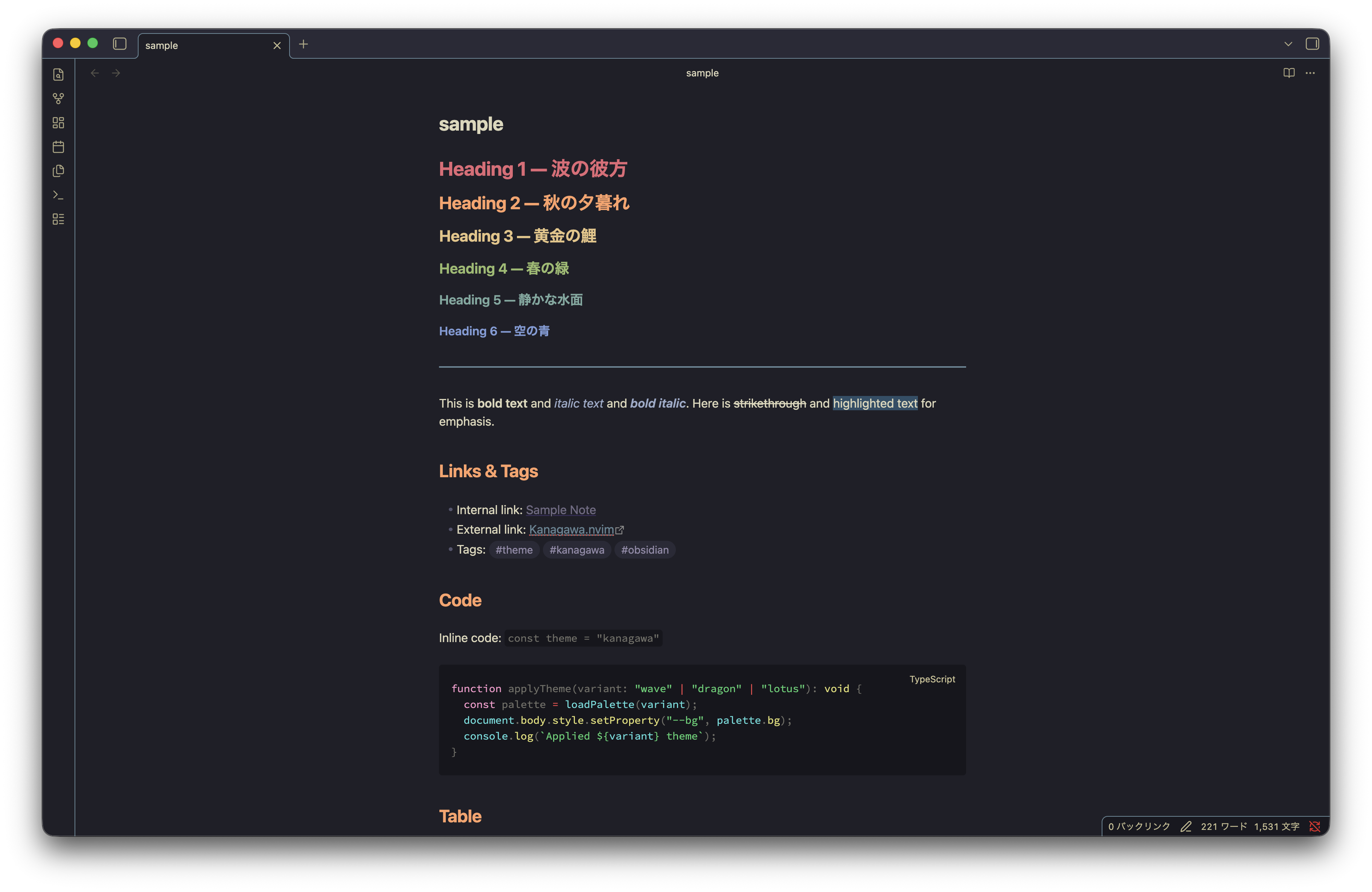1372x892 pixels.
Task: Click Heading 6 — 空の青
Action: 494,331
